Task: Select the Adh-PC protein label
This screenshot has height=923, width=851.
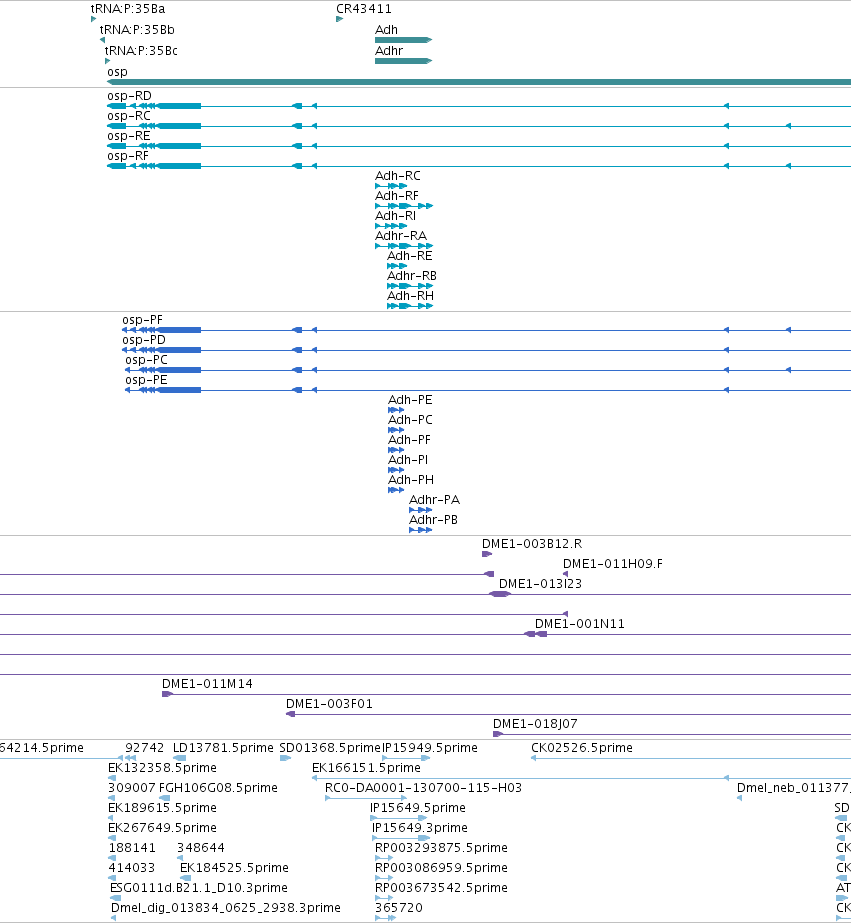Action: point(410,420)
